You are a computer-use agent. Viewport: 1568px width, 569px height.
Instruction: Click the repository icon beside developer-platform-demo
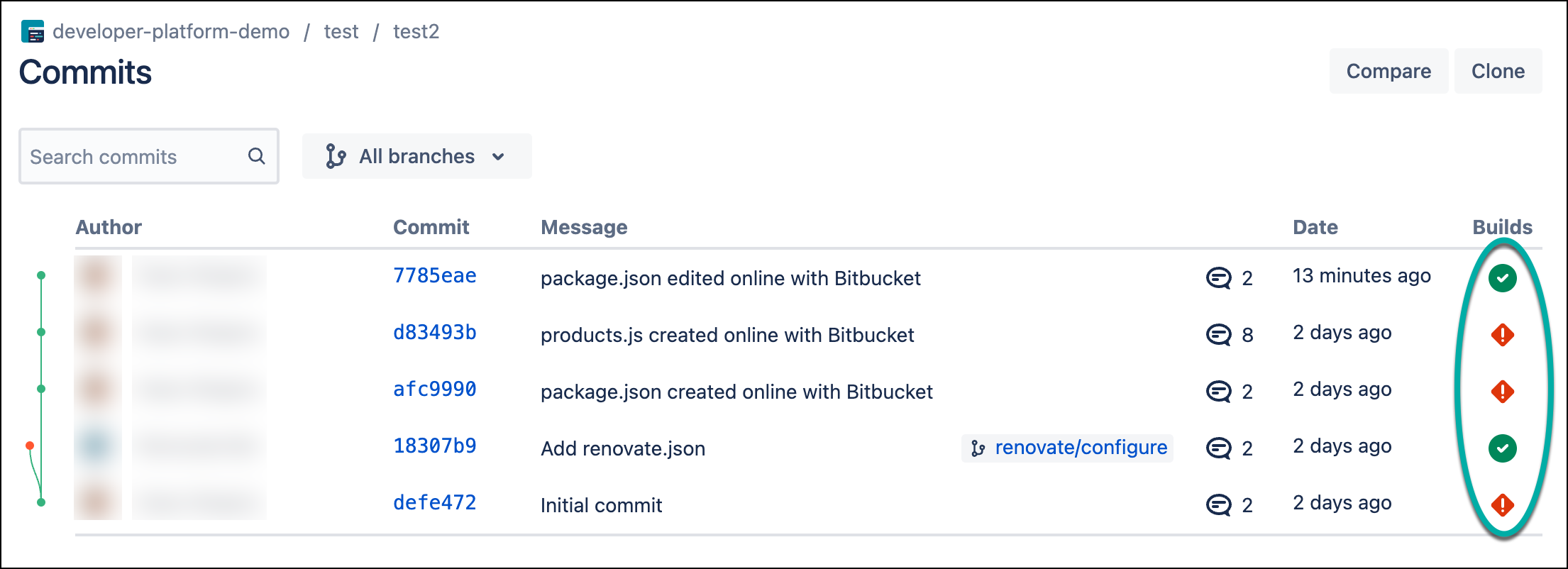pos(33,32)
